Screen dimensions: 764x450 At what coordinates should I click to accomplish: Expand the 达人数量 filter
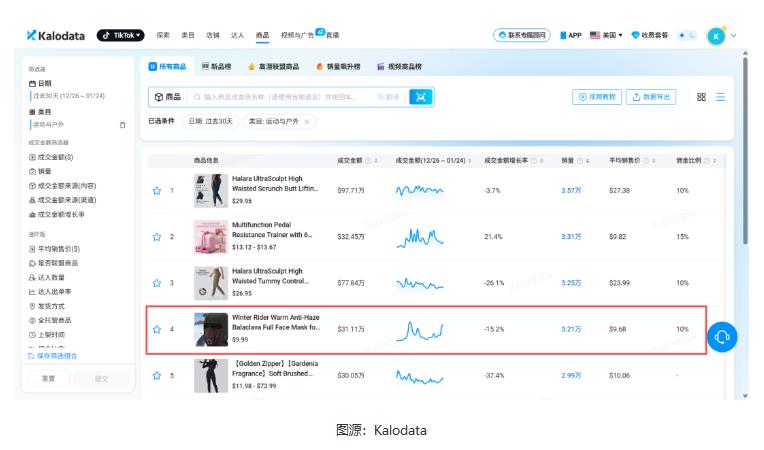point(47,278)
